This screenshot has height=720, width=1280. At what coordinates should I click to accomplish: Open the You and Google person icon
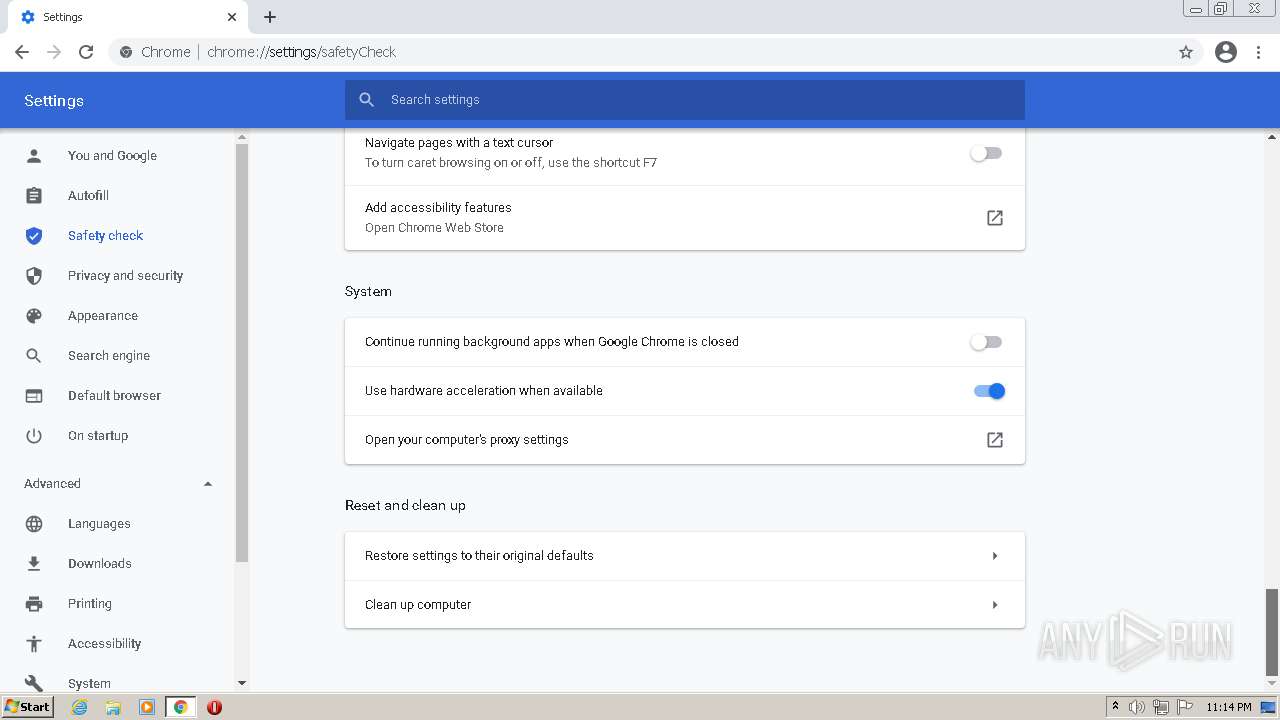tap(34, 156)
